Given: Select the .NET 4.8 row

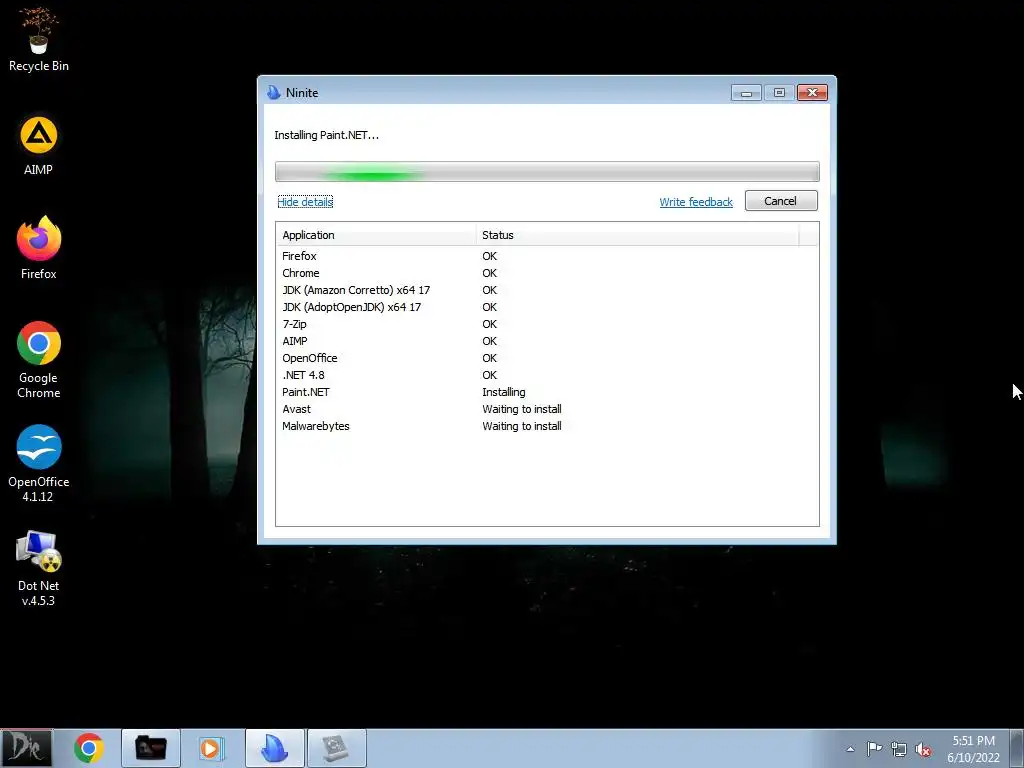Looking at the screenshot, I should [x=547, y=375].
